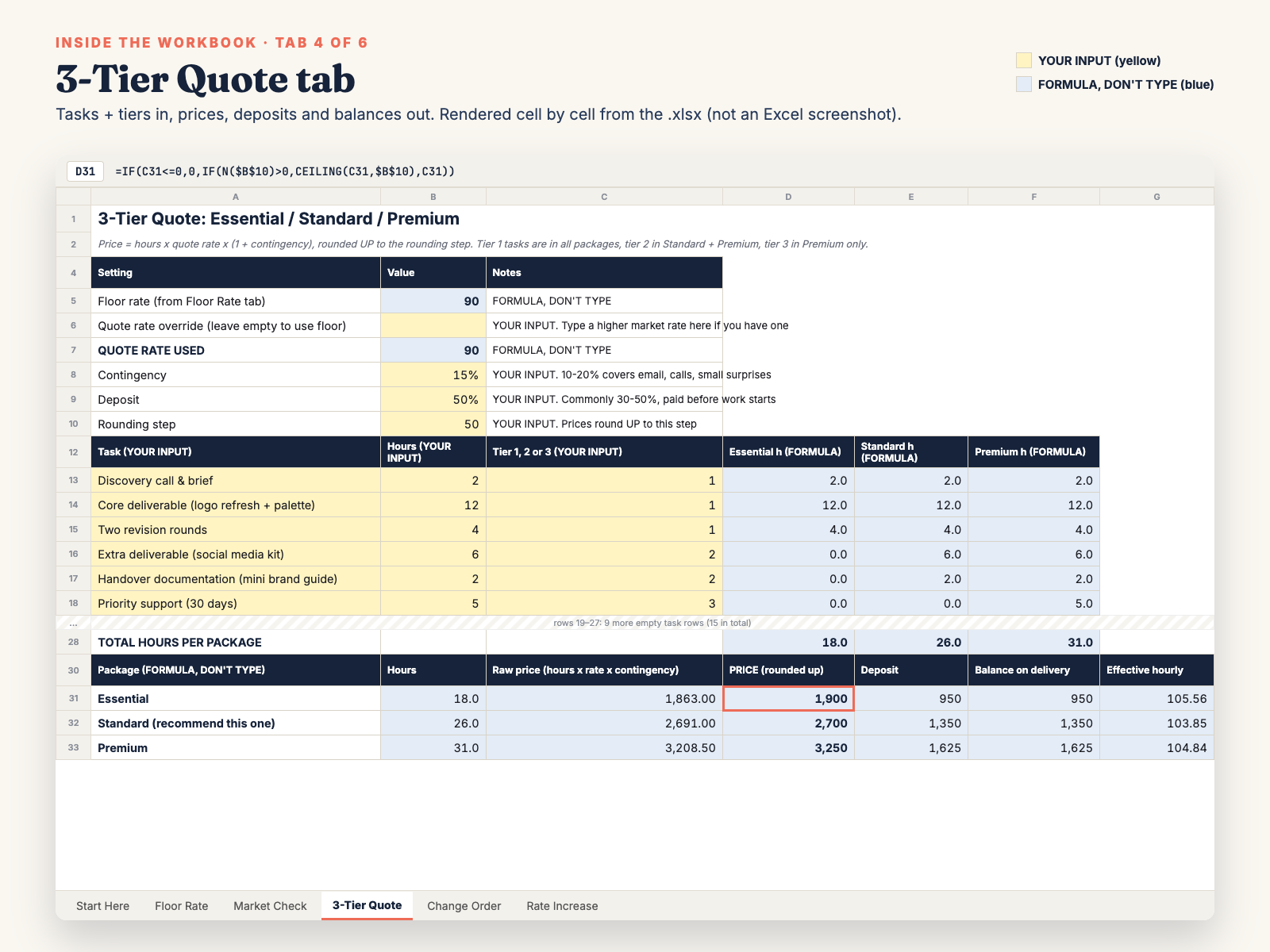This screenshot has height=952, width=1270.
Task: Go to the Change Order tab
Action: click(x=464, y=905)
